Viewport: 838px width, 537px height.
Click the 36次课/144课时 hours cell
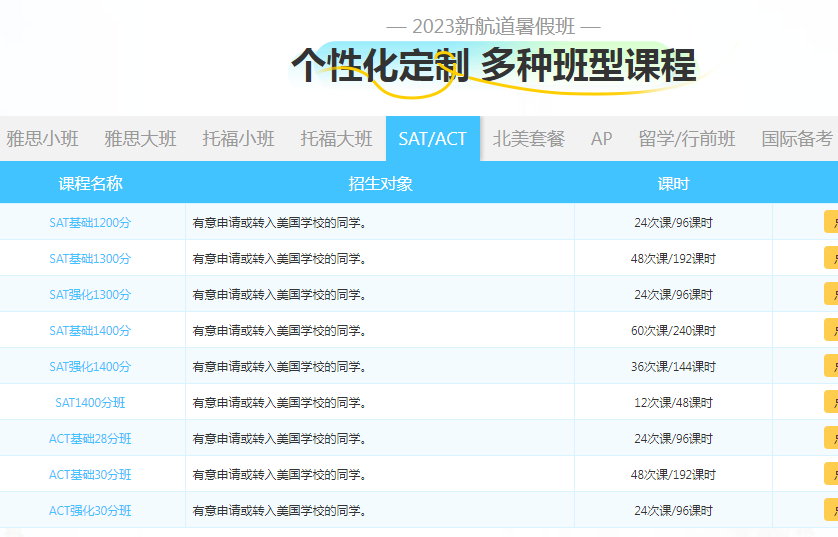click(x=673, y=367)
